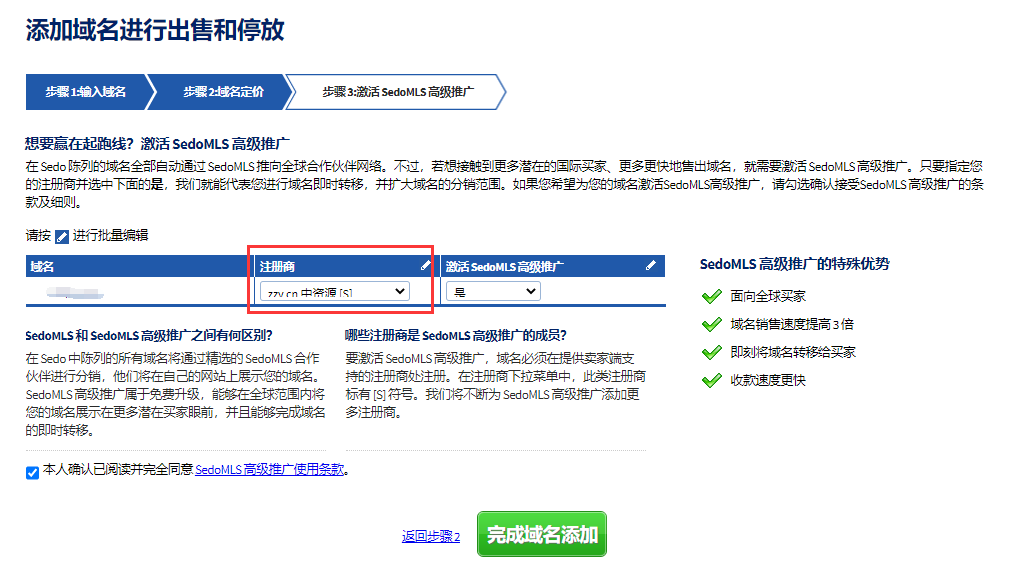This screenshot has height=582, width=1015.
Task: Click green checkmark next to 面向全球买家
Action: coord(711,297)
